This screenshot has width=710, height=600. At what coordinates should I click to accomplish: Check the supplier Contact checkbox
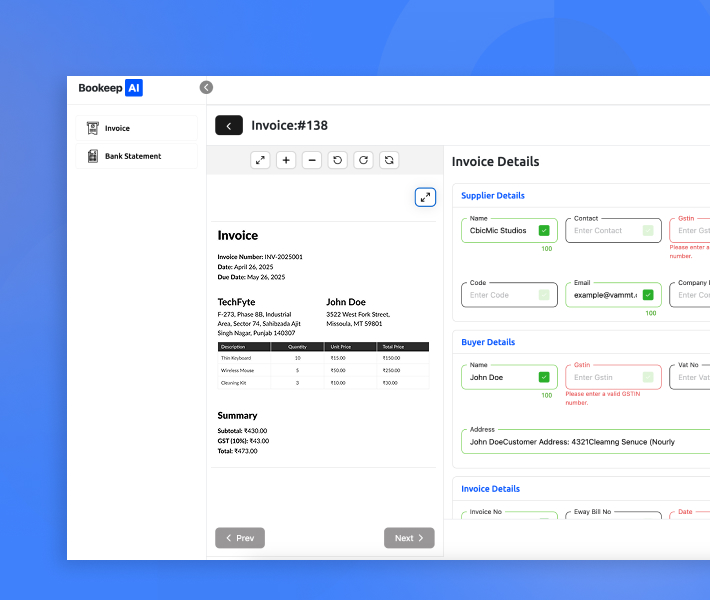pos(648,231)
